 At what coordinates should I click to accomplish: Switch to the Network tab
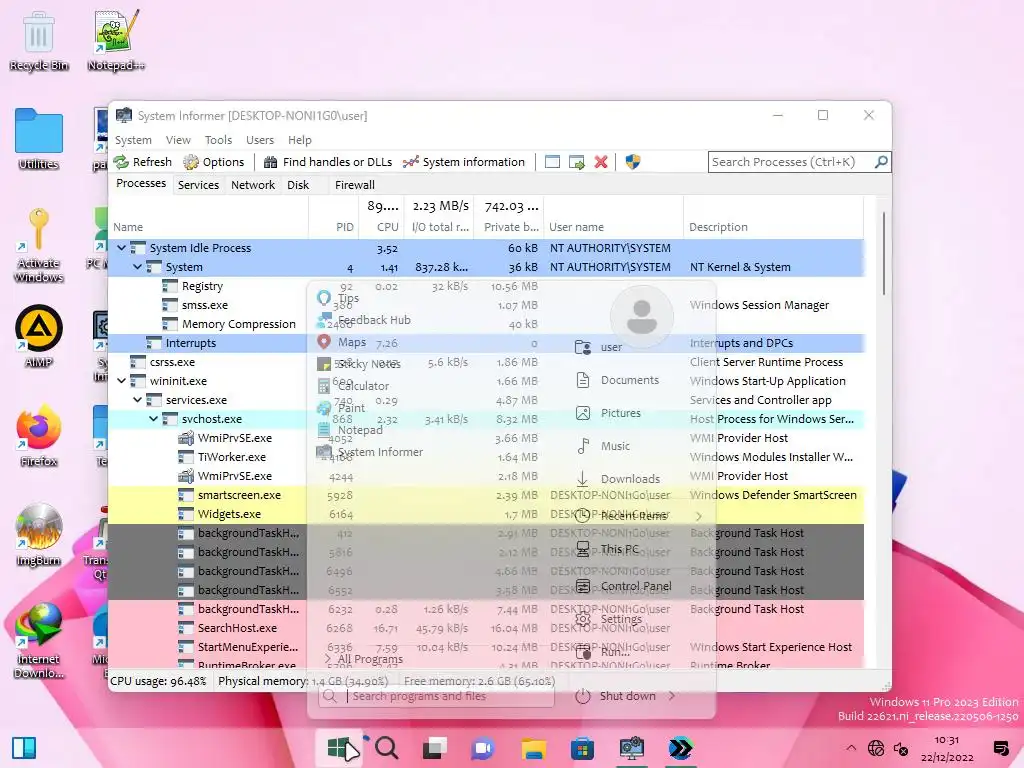tap(253, 185)
